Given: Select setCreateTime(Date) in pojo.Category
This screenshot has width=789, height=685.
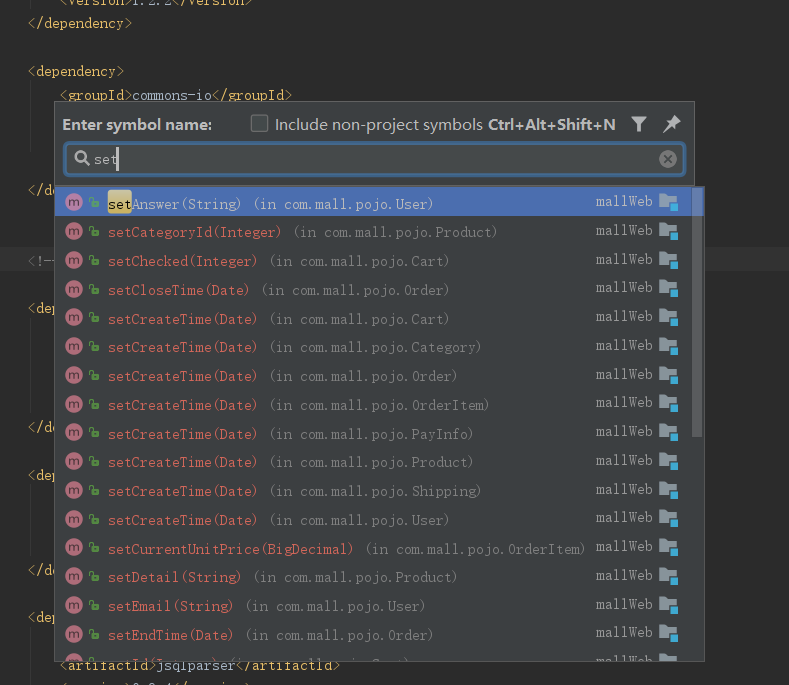Looking at the screenshot, I should 373,347.
